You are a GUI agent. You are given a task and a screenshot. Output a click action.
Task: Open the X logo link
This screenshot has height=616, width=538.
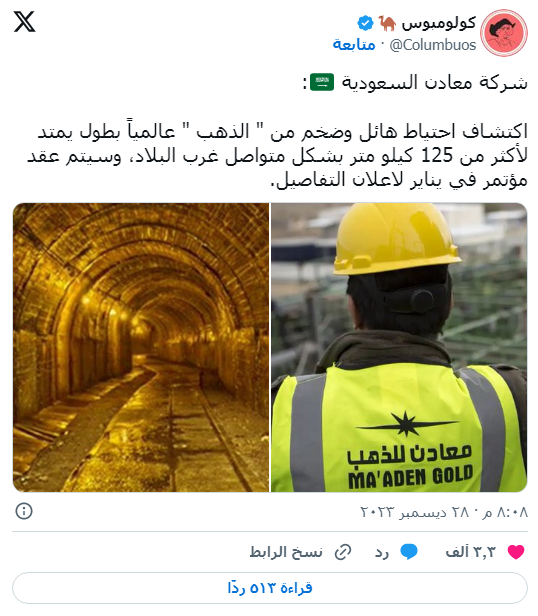click(x=24, y=22)
